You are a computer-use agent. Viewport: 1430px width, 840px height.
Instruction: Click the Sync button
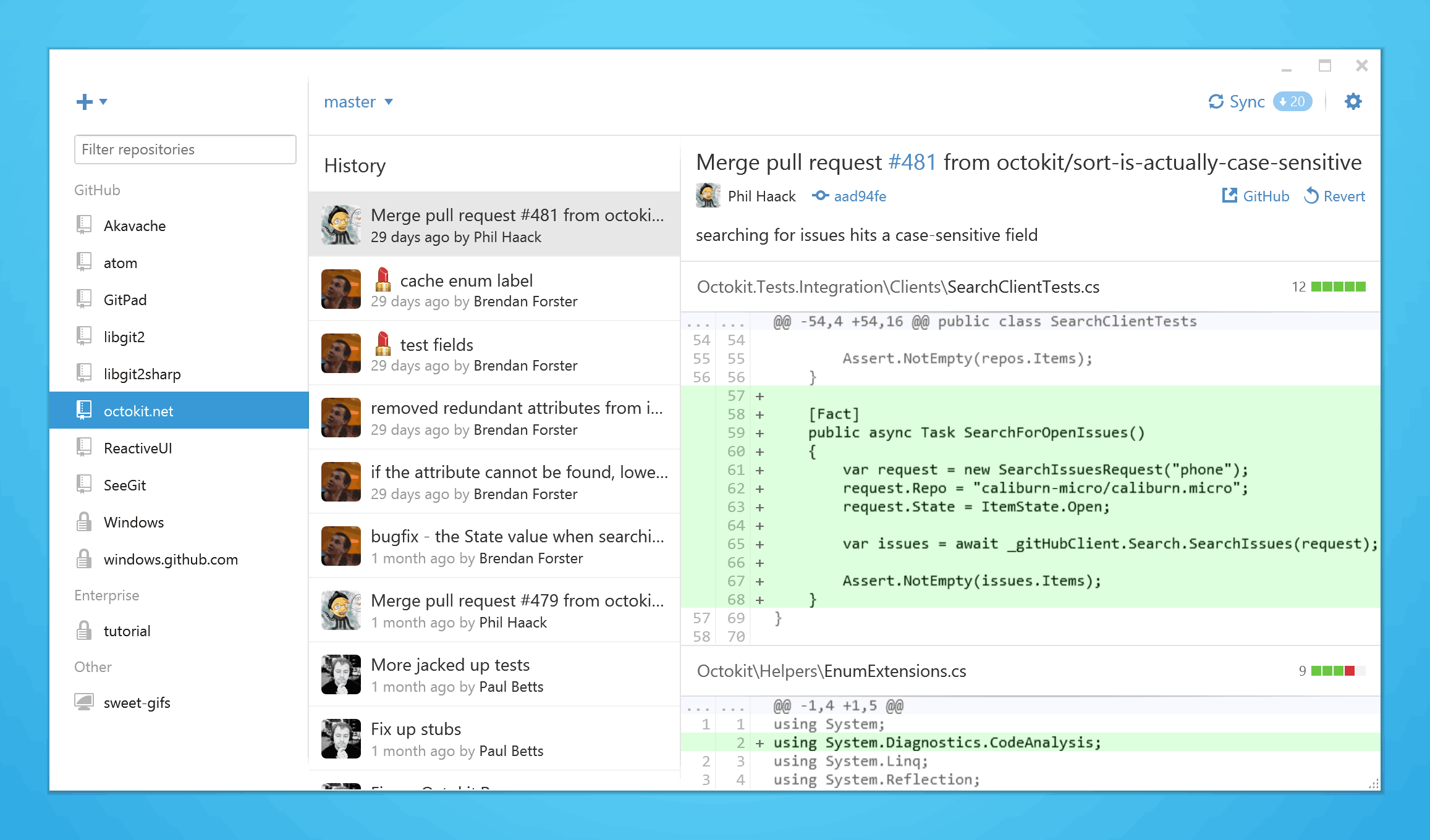pos(1237,102)
